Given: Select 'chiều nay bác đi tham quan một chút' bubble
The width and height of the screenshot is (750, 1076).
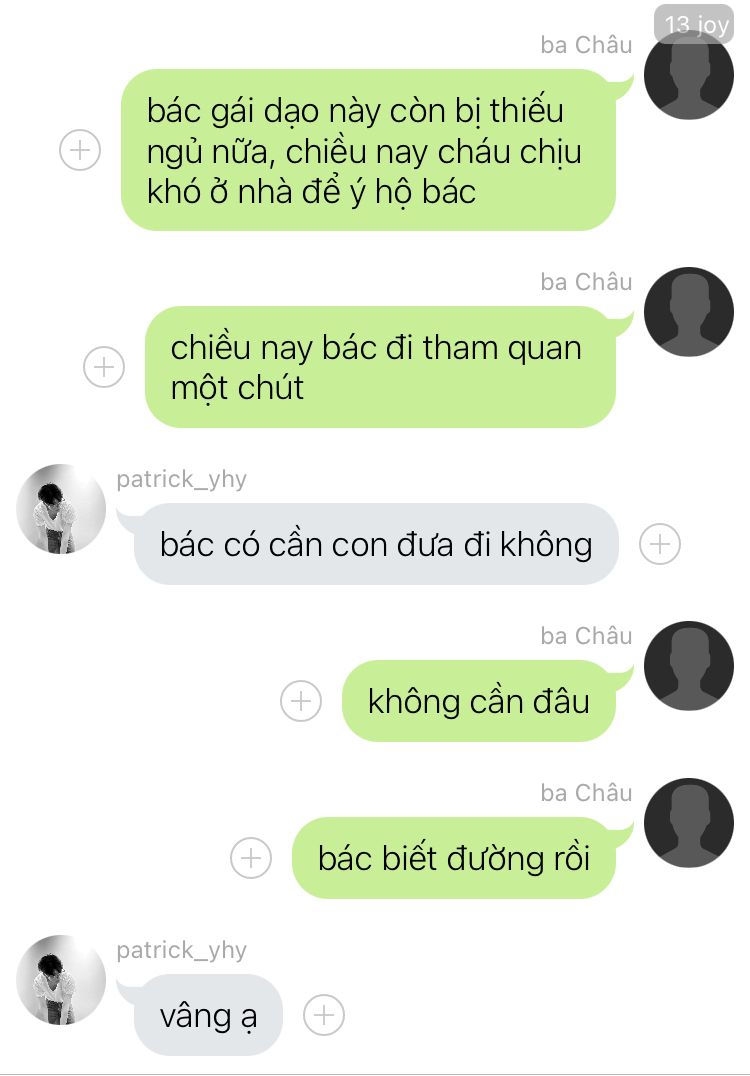Looking at the screenshot, I should pos(380,366).
